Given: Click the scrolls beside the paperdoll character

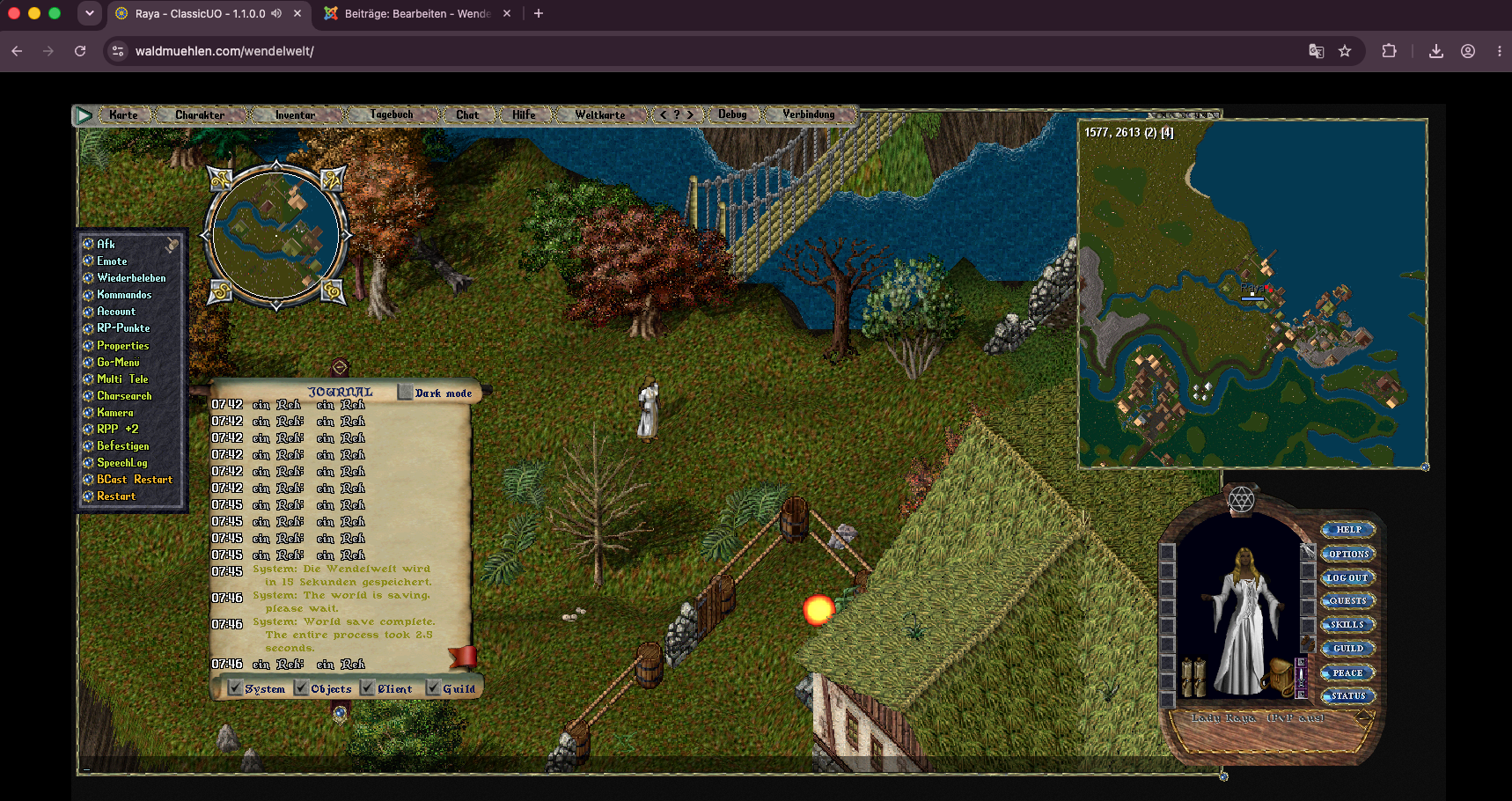Looking at the screenshot, I should (1193, 677).
